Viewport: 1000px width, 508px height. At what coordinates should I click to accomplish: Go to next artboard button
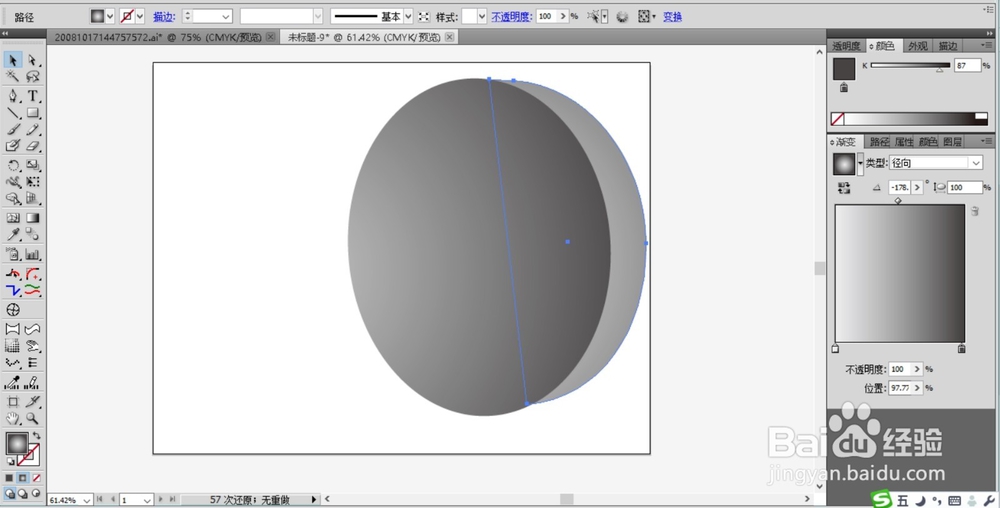[161, 500]
